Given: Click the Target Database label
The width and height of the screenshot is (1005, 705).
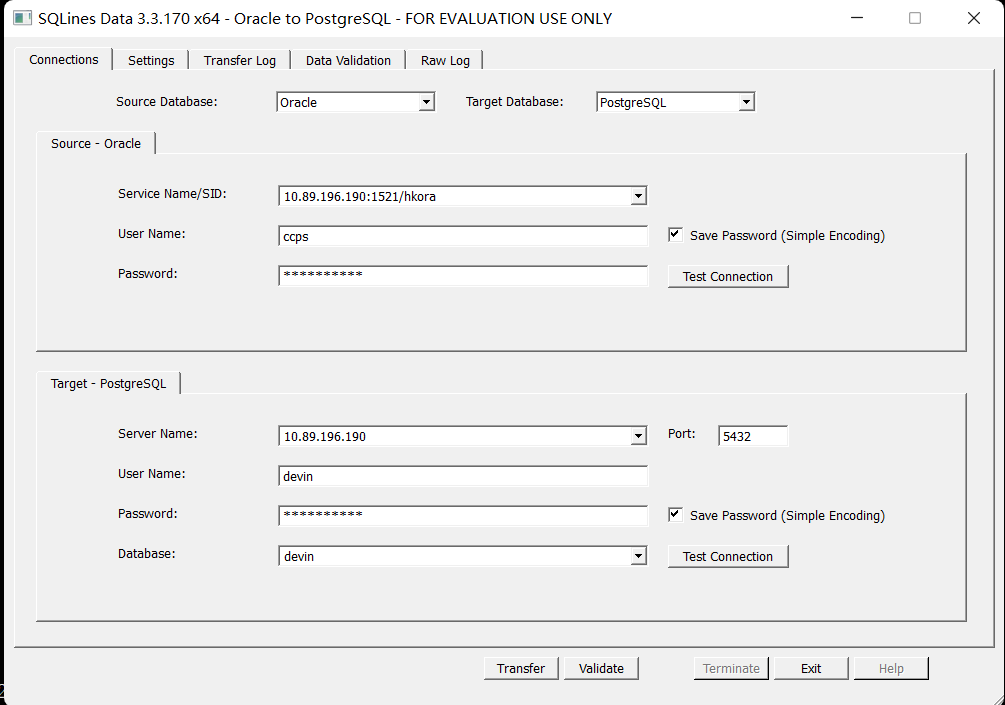Looking at the screenshot, I should pyautogui.click(x=515, y=102).
